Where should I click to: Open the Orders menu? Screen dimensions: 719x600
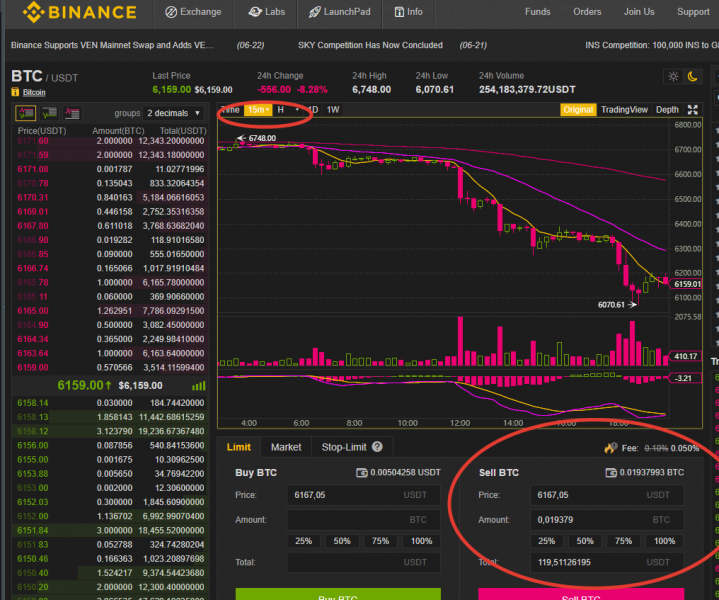(x=587, y=12)
